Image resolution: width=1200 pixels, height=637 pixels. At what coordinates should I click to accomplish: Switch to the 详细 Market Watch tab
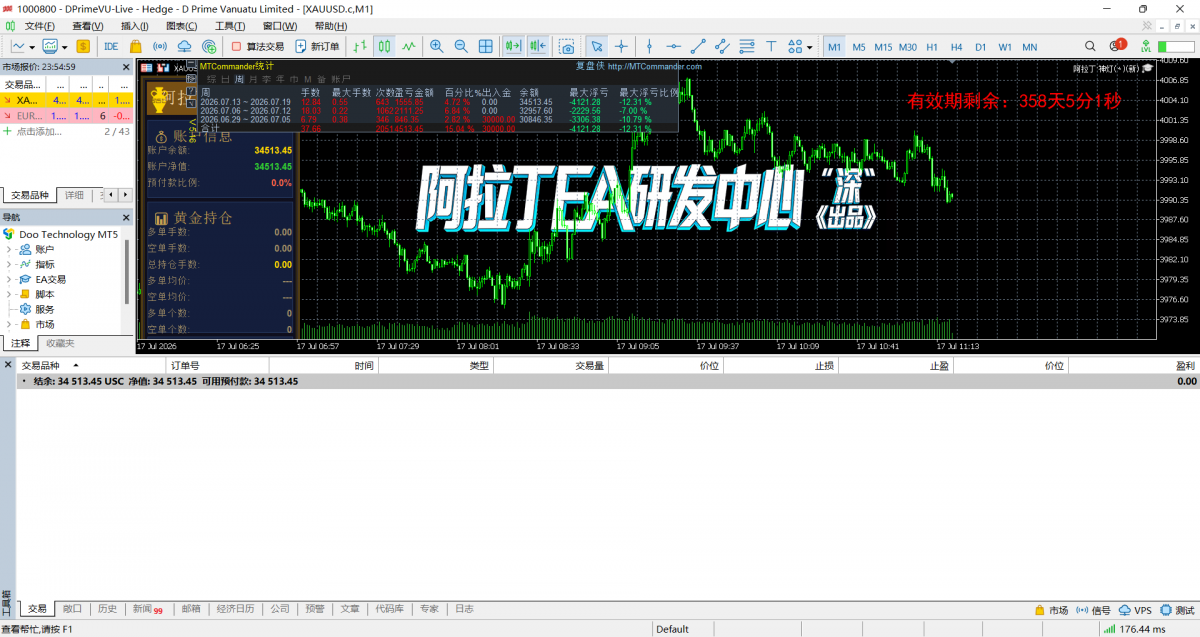74,195
